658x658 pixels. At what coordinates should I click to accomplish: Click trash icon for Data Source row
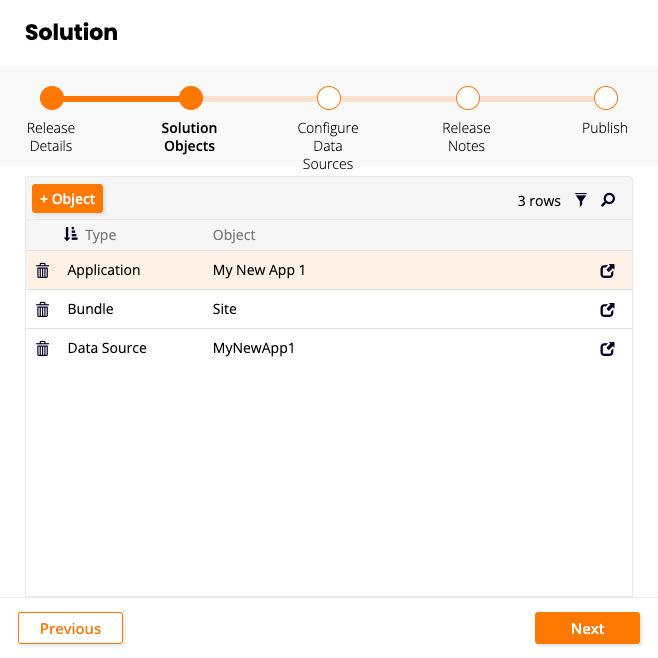pyautogui.click(x=43, y=349)
